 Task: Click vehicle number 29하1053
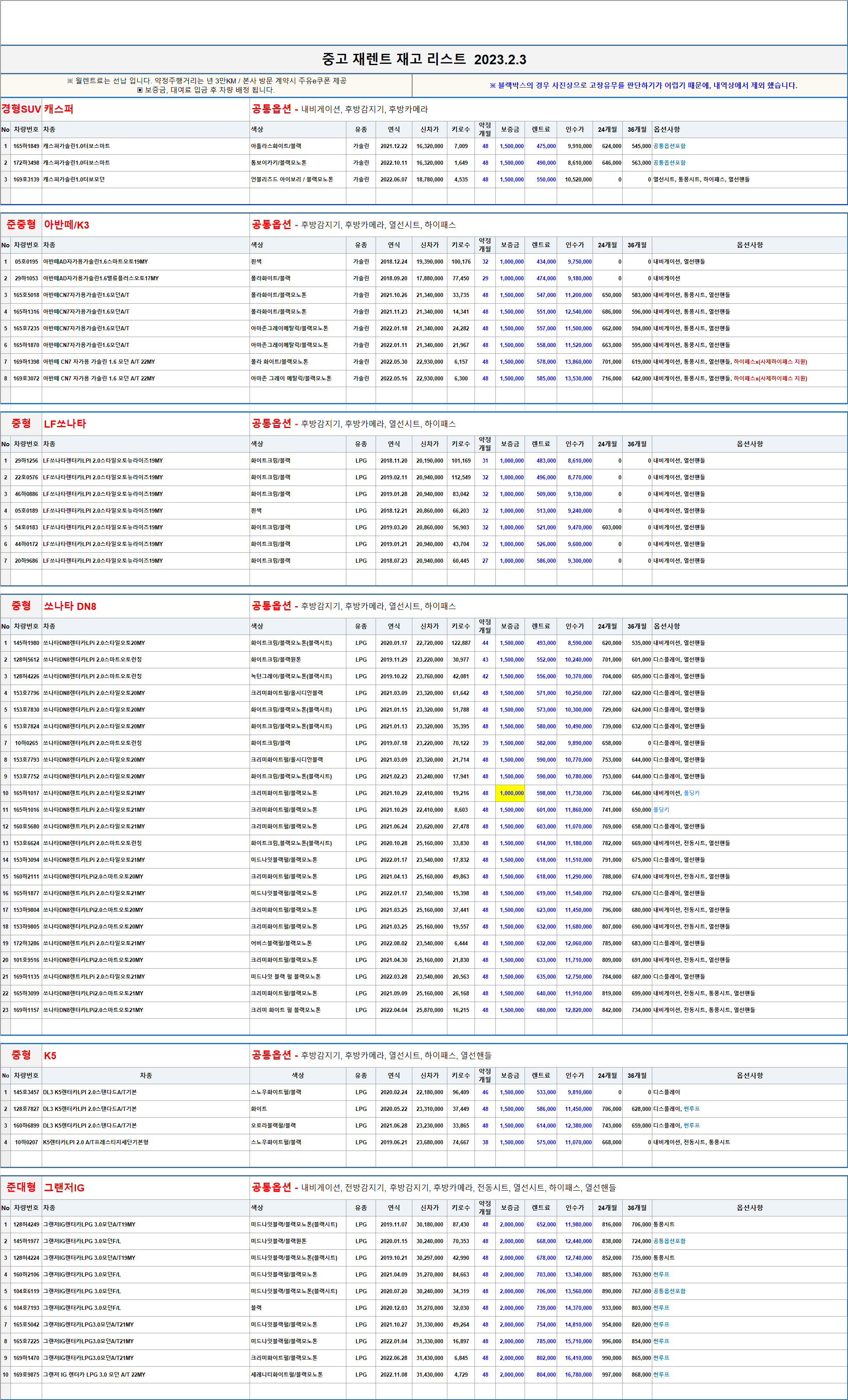pyautogui.click(x=26, y=278)
